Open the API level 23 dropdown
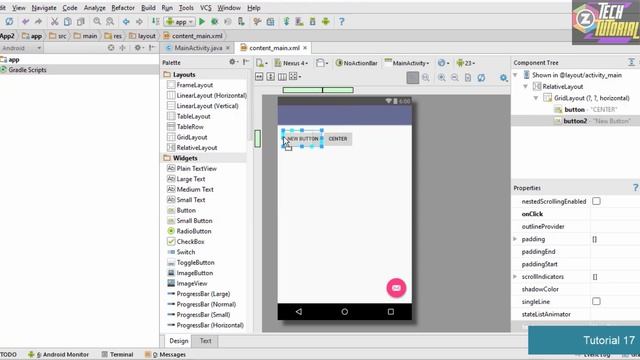Screen dimensions: 640x360 point(466,63)
